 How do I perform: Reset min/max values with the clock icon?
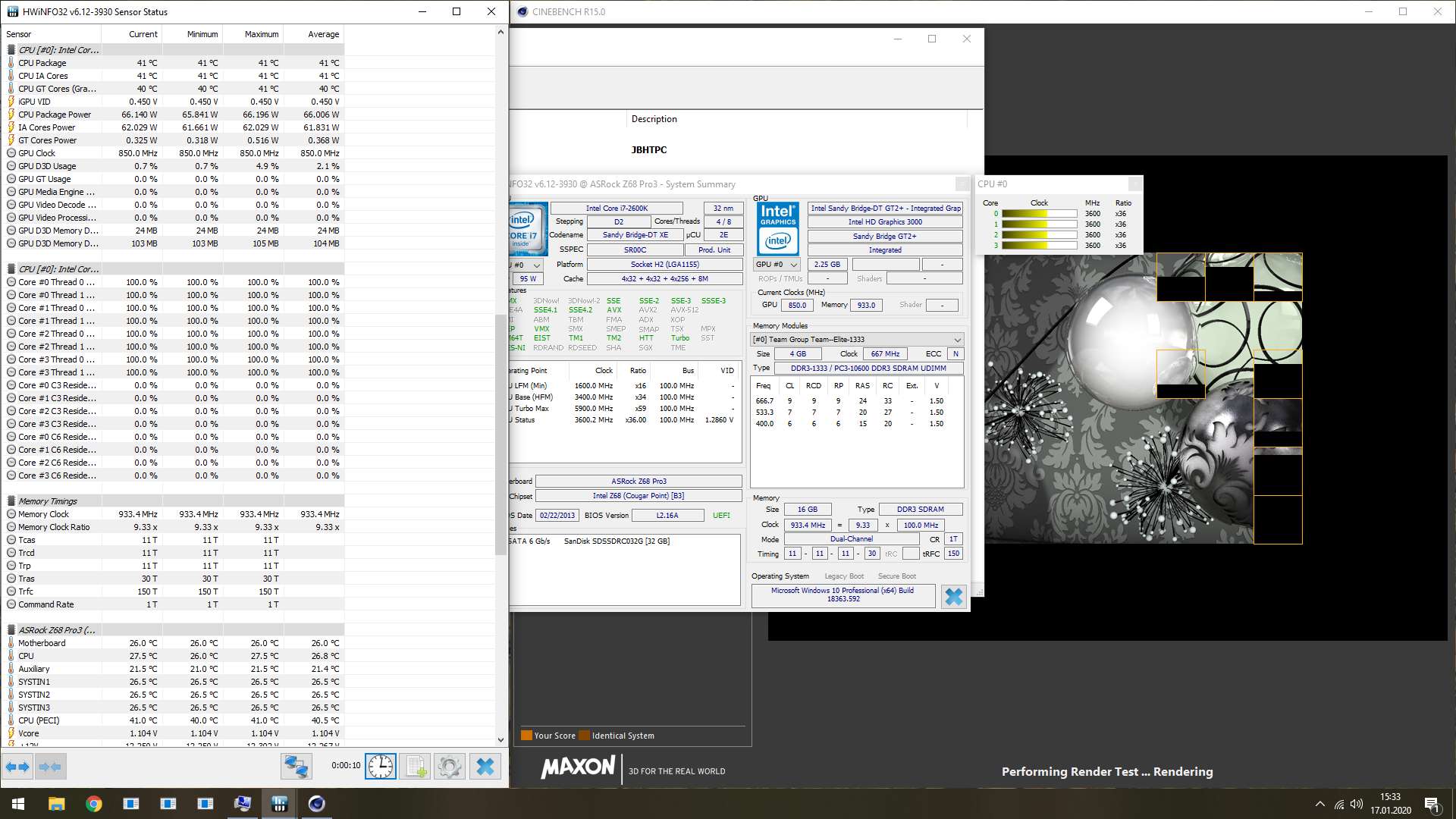click(x=381, y=767)
